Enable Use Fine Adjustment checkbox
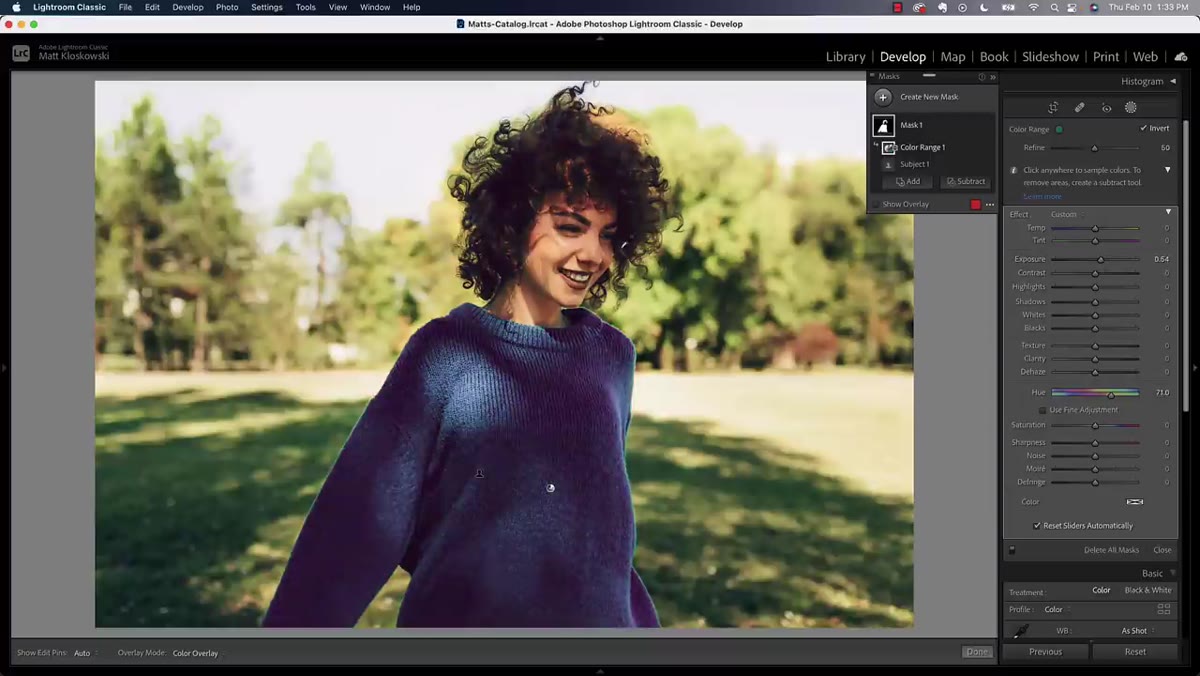1200x676 pixels. [1042, 410]
